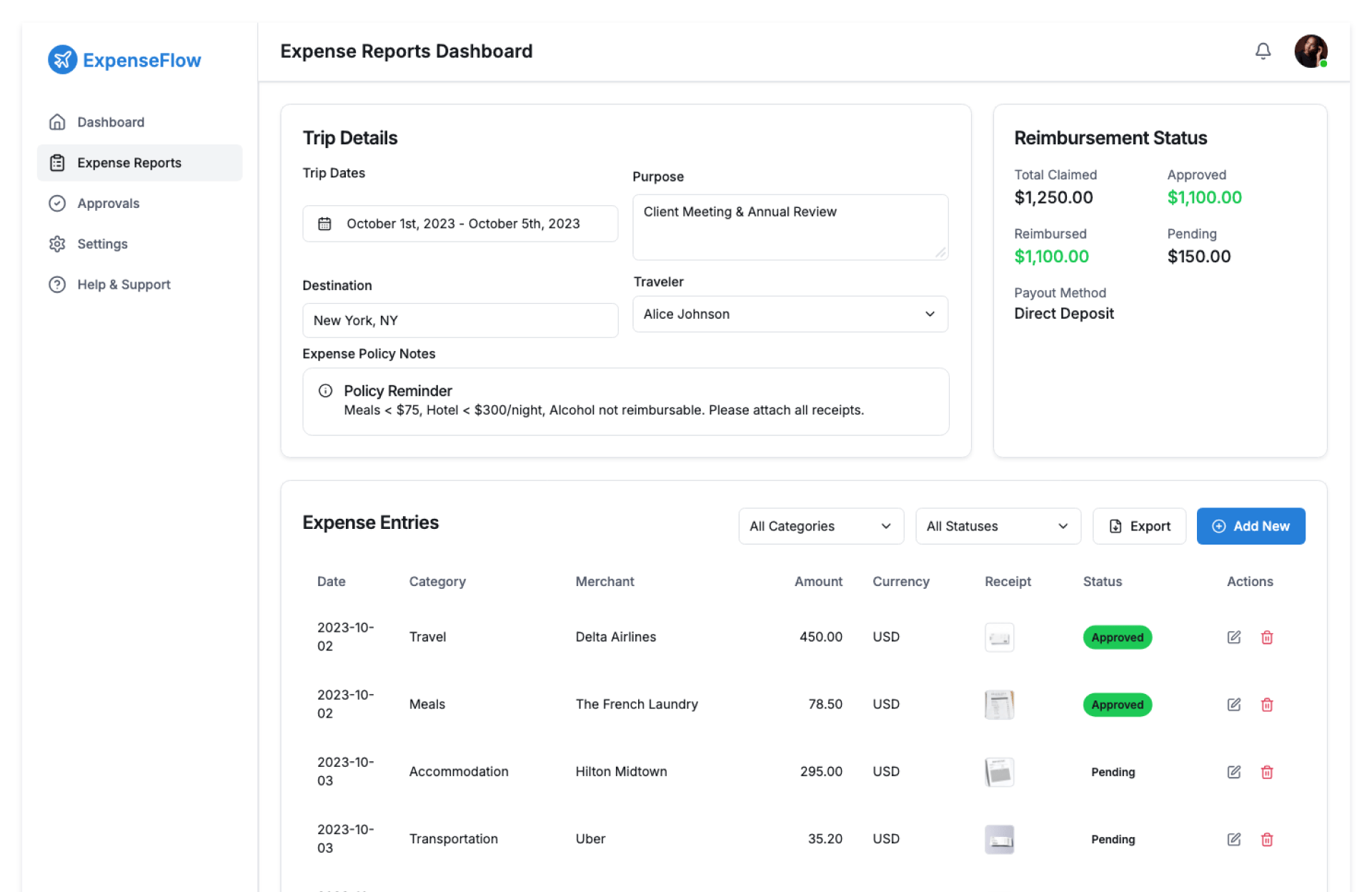Go to Approvals in the sidebar
Viewport: 1372px width, 892px height.
(108, 204)
